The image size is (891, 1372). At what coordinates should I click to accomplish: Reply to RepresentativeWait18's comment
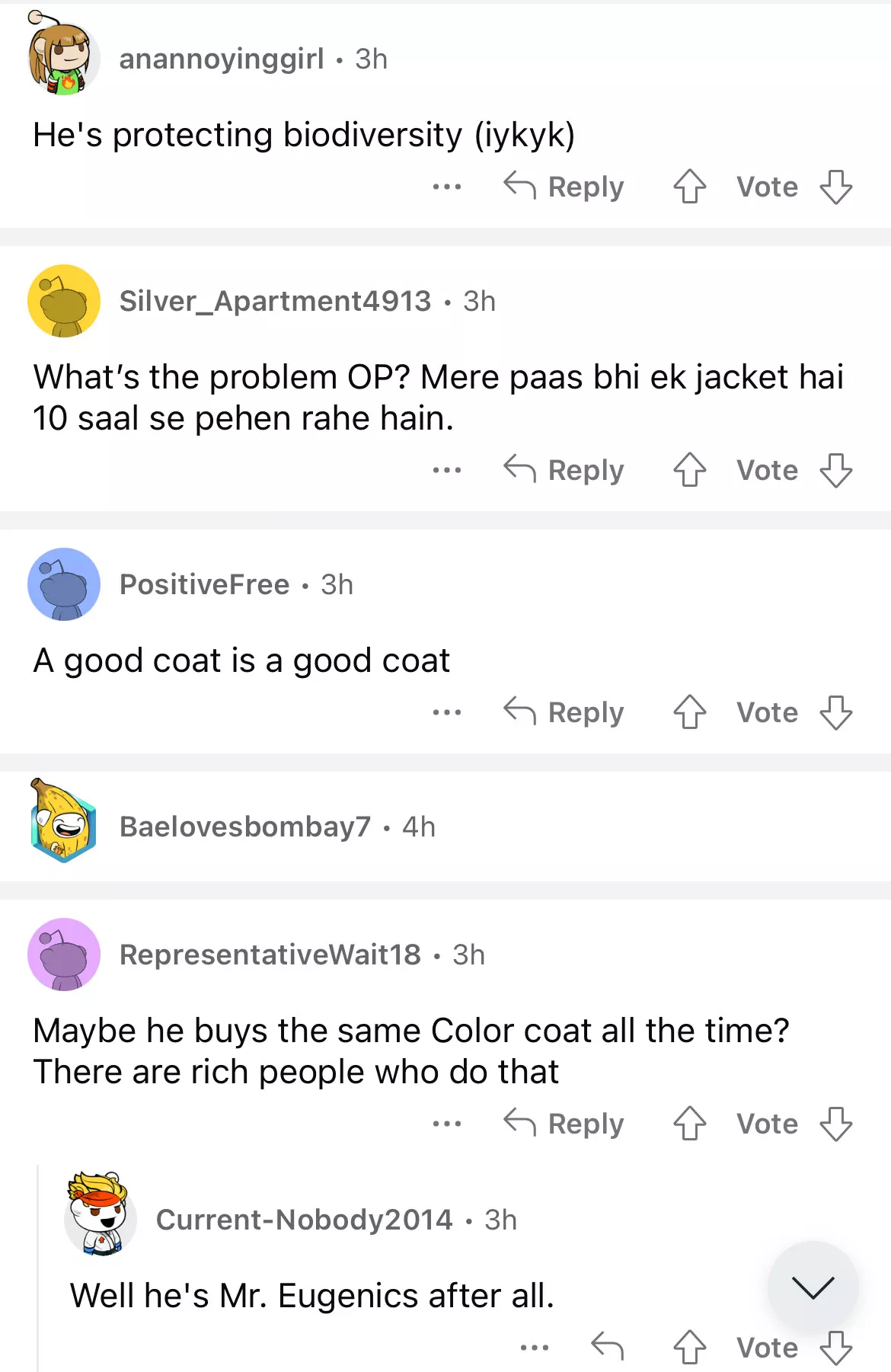click(564, 1124)
